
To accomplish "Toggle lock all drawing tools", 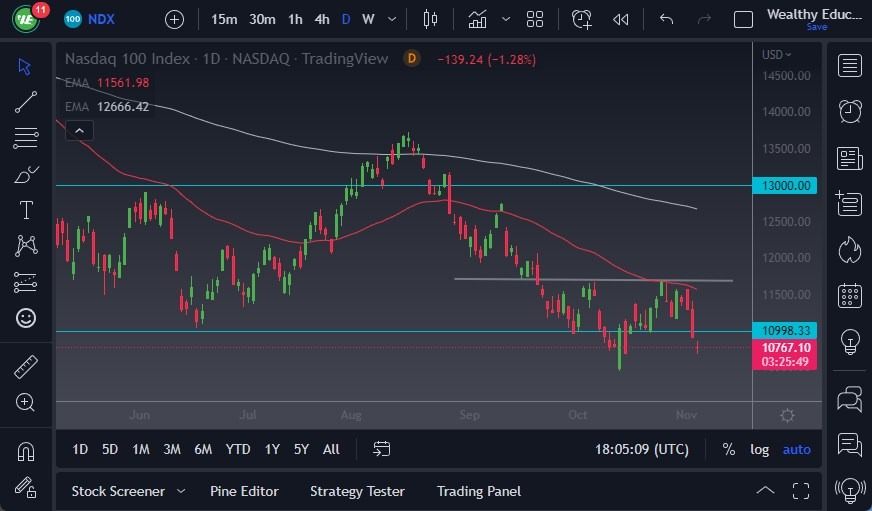I will [x=26, y=488].
